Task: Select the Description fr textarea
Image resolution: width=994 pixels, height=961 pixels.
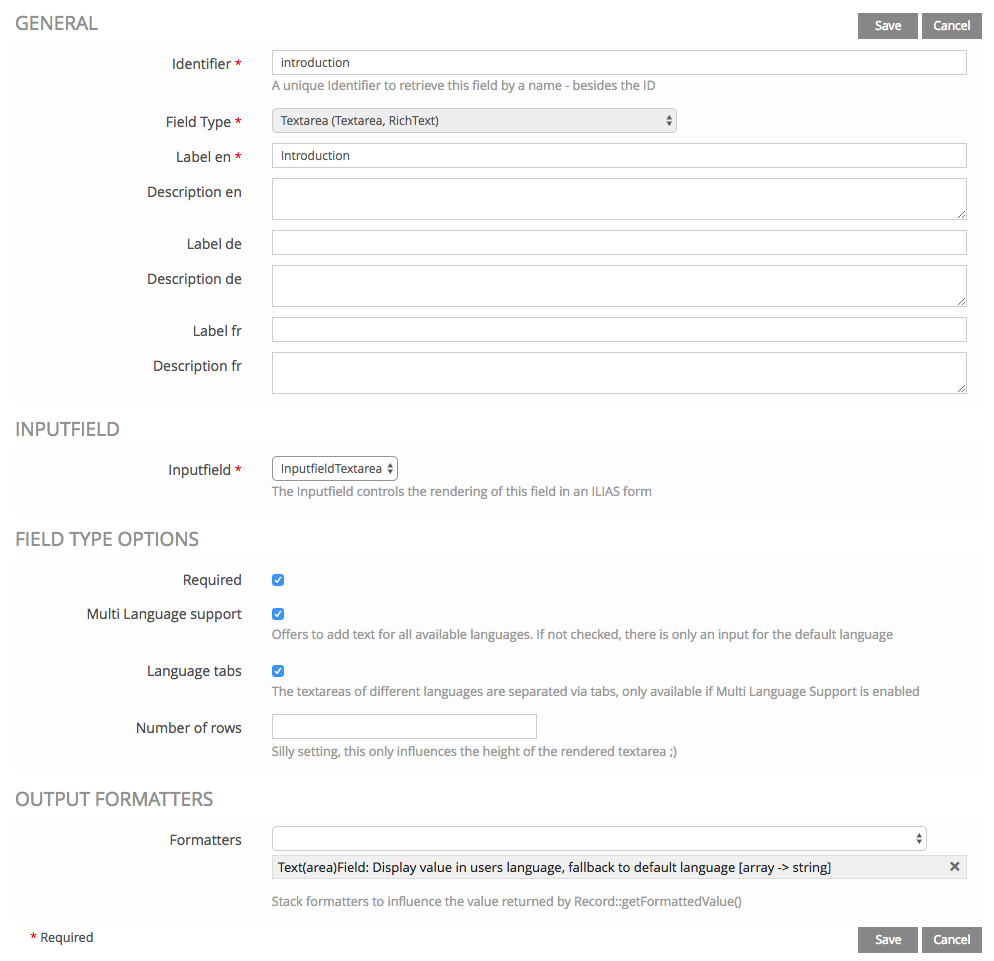Action: 619,373
